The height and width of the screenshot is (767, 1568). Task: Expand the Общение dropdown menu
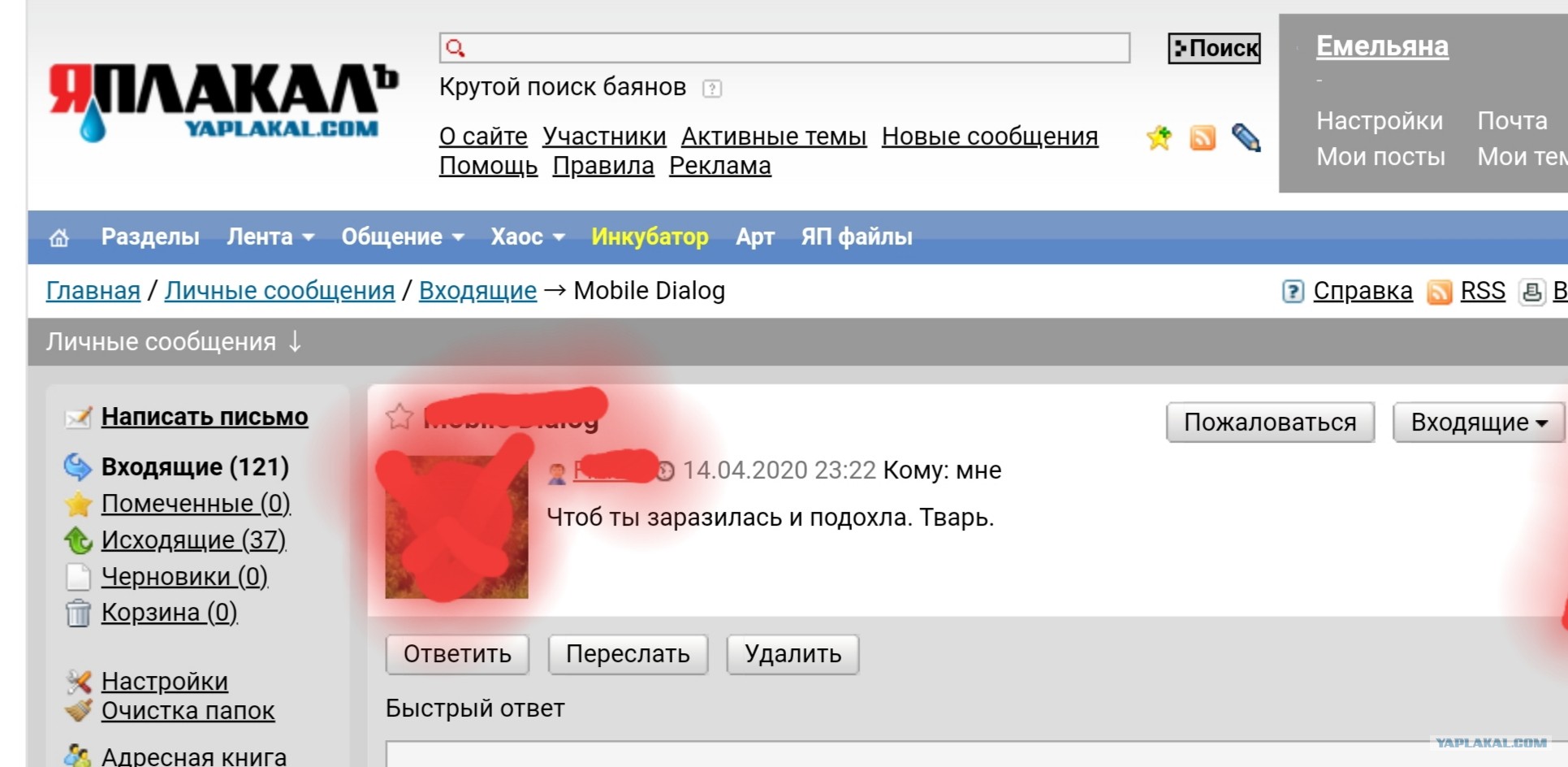[x=403, y=237]
